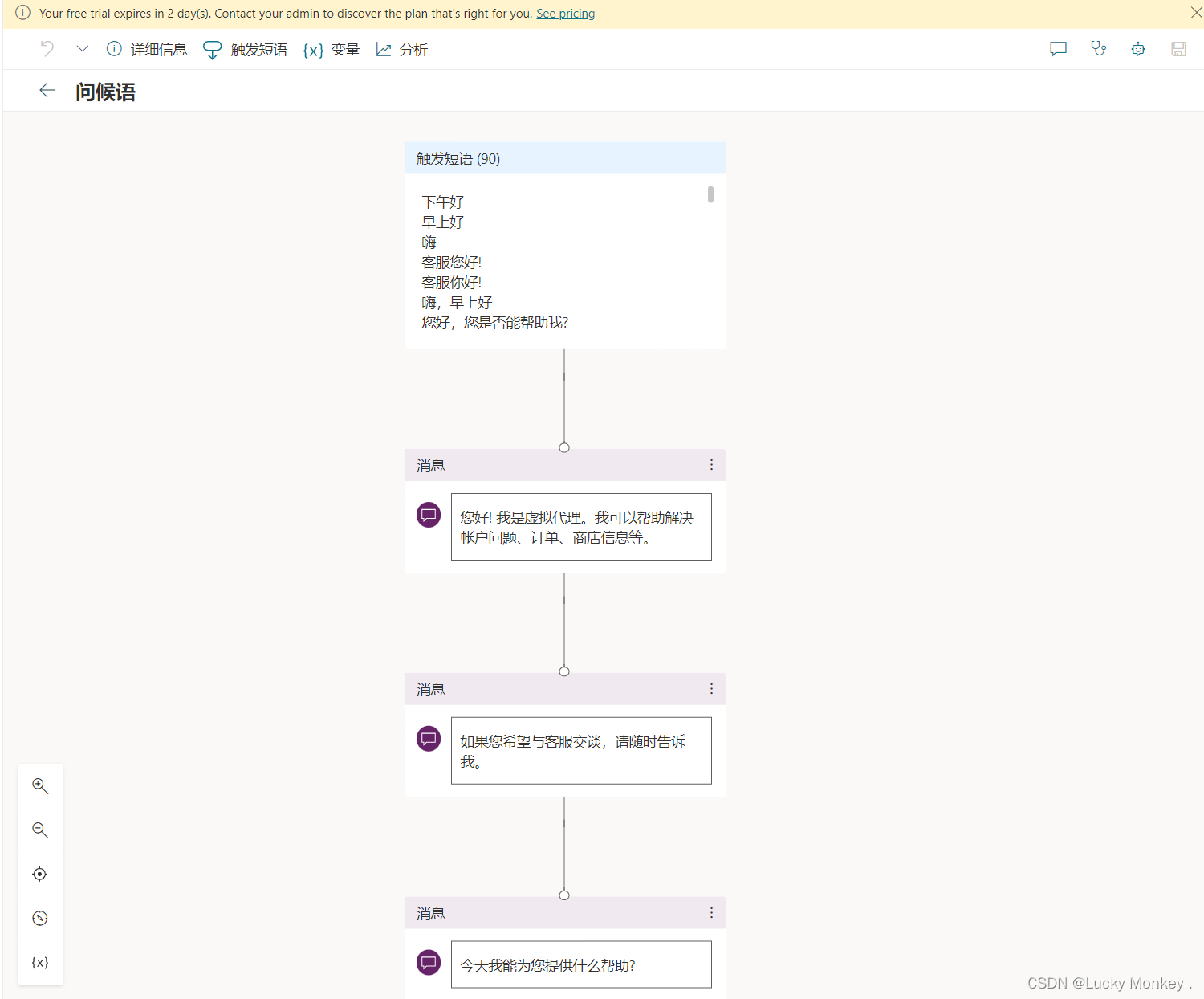This screenshot has height=999, width=1204.
Task: Click the trial banner info icon
Action: point(22,13)
